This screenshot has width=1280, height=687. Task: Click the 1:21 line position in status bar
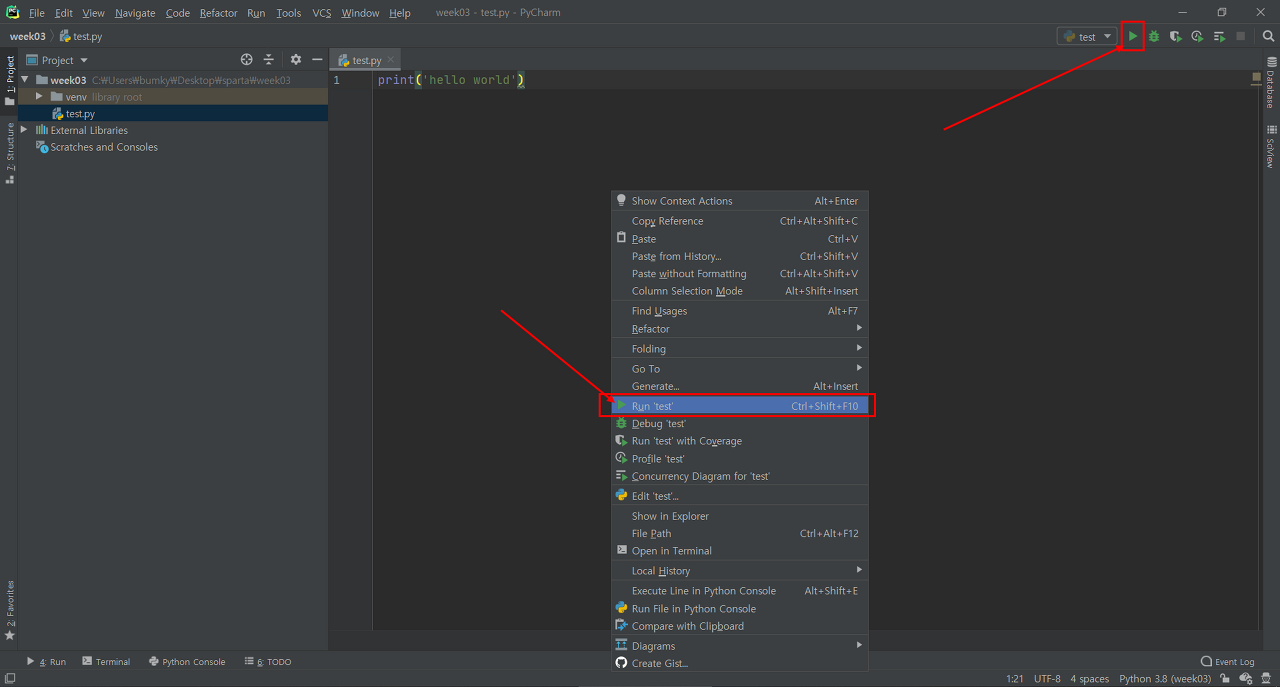click(1015, 679)
